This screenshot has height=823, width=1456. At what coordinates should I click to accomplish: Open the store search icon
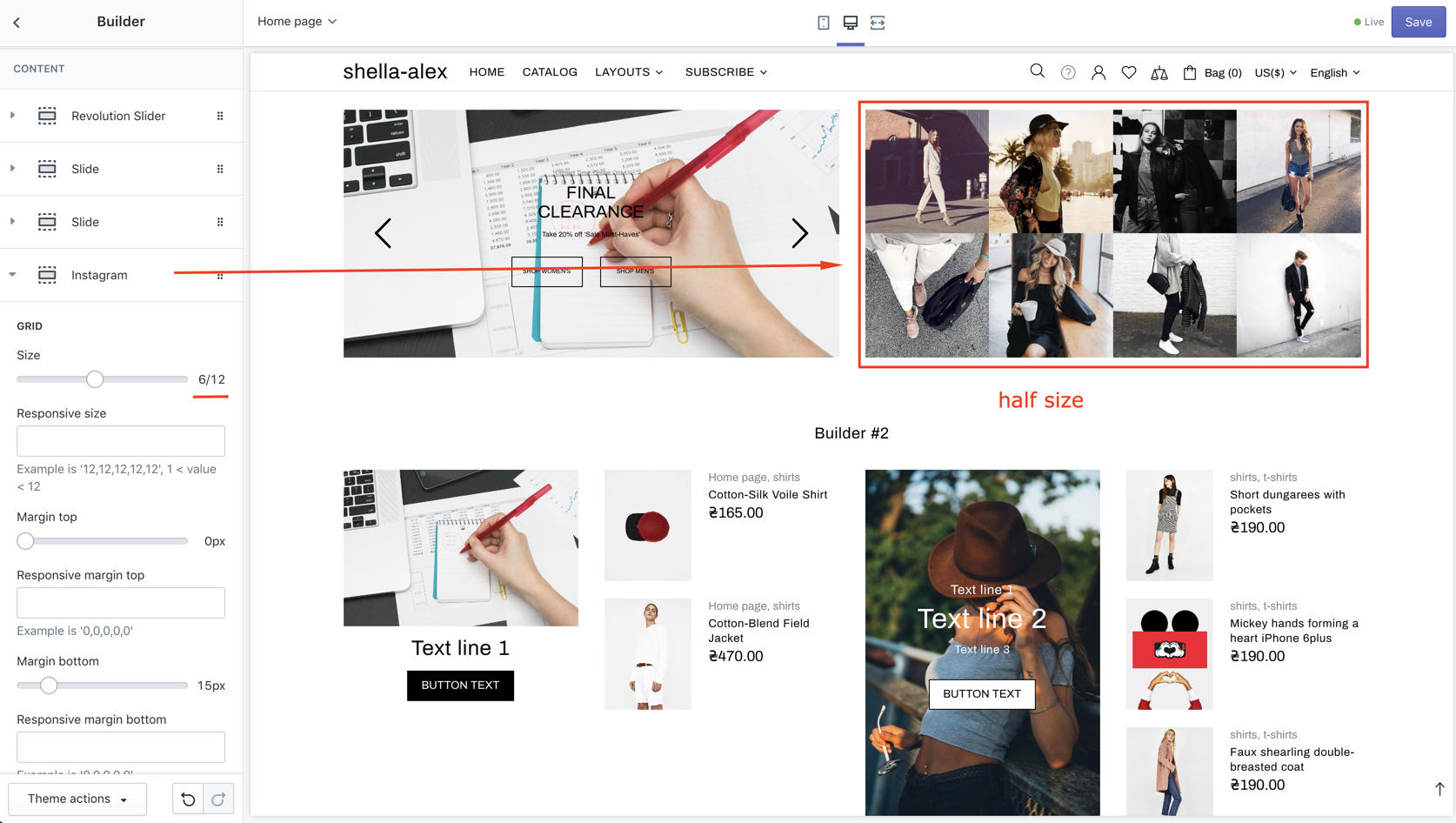[1037, 71]
